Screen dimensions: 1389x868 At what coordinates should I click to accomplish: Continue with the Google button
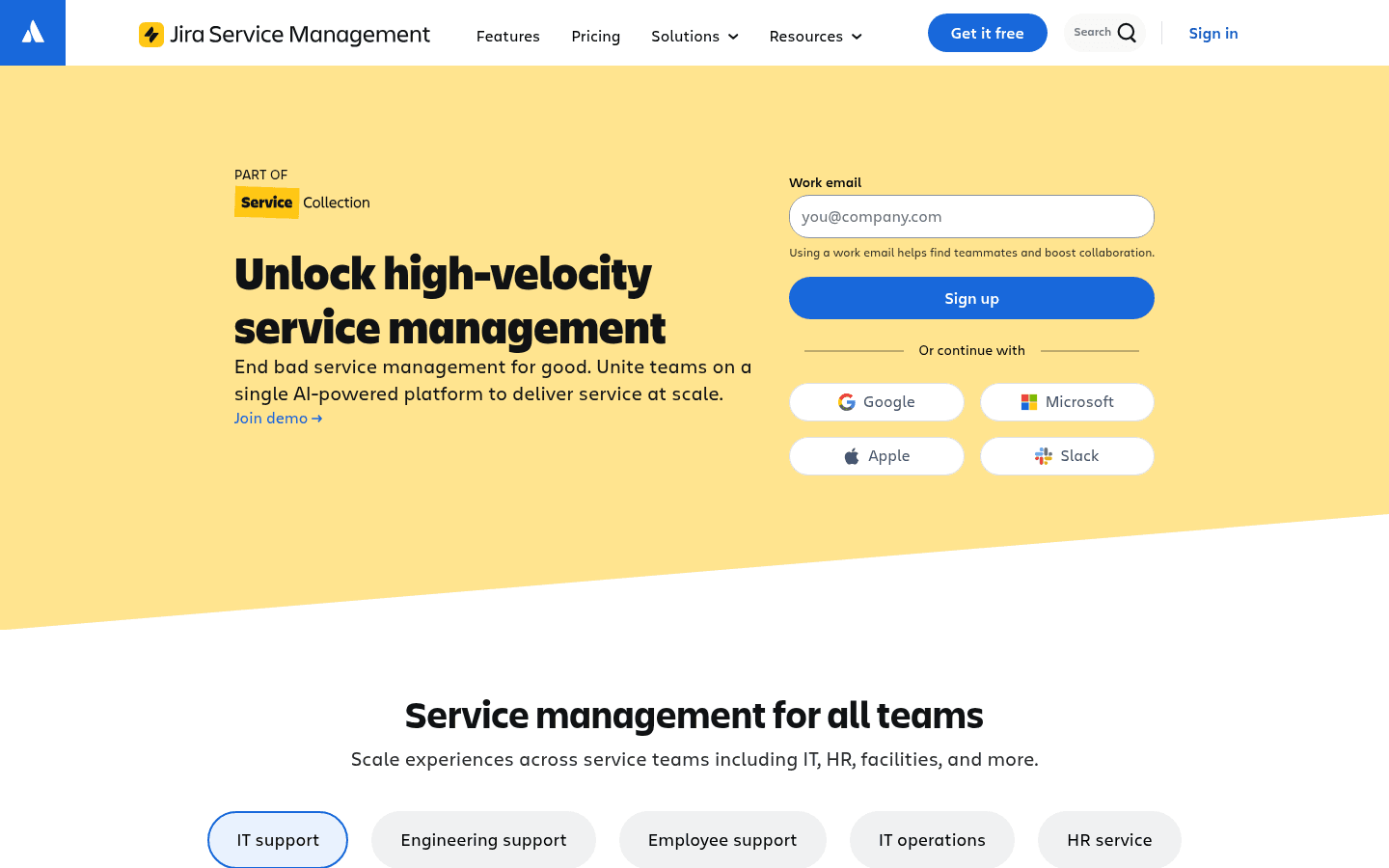click(x=876, y=402)
